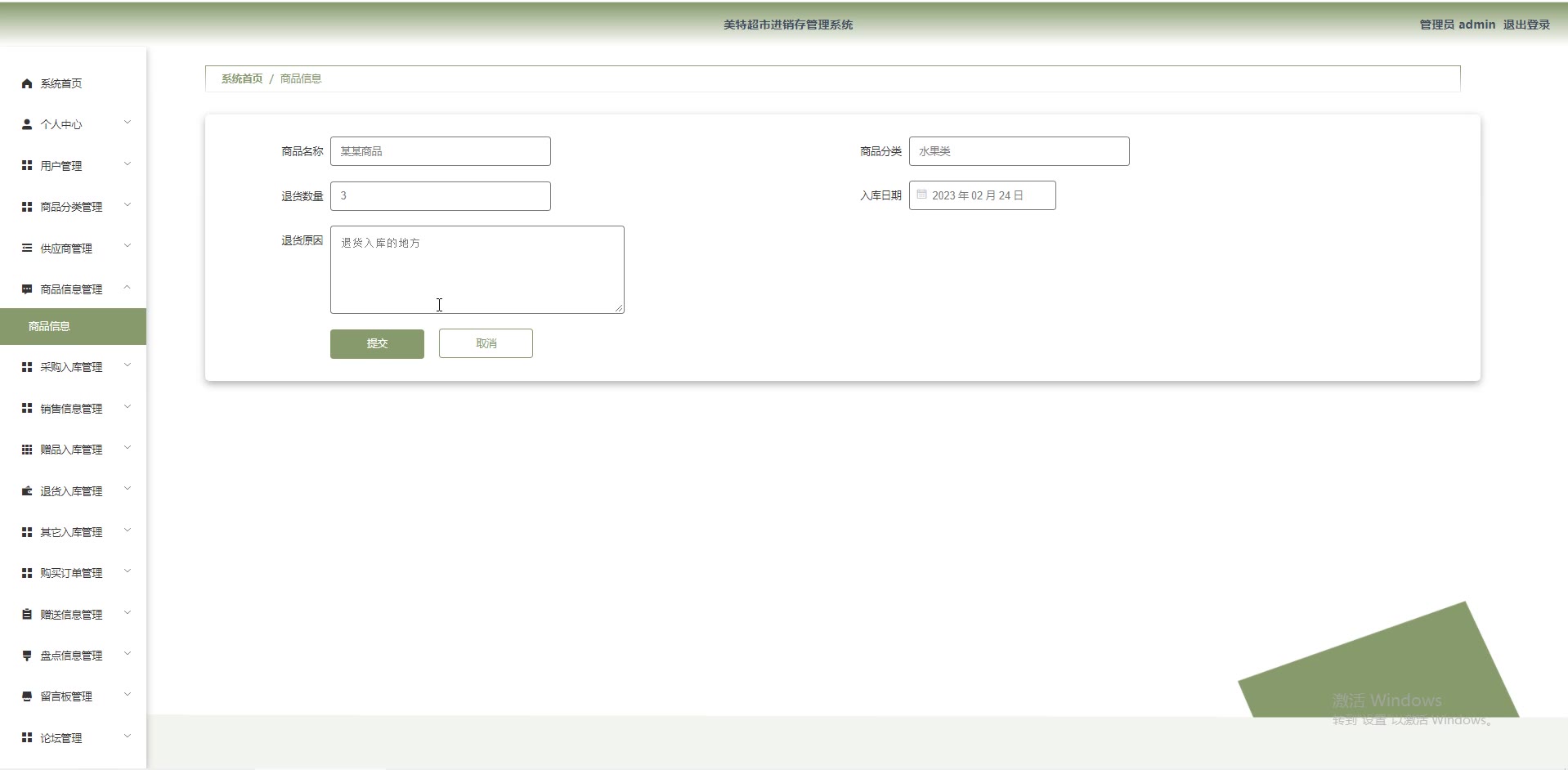Click the home icon beside 系统首页
Image resolution: width=1568 pixels, height=770 pixels.
tap(27, 83)
